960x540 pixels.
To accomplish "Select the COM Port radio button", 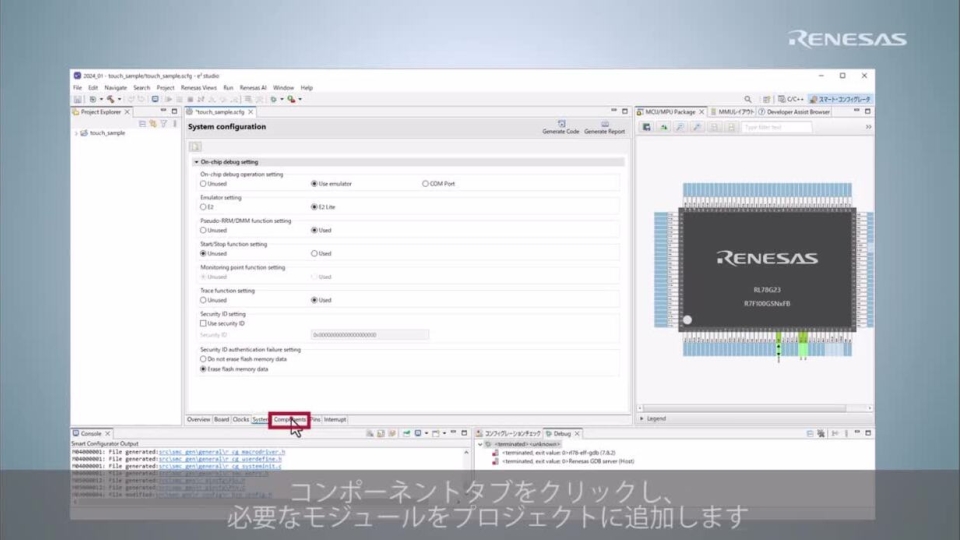I will point(425,184).
